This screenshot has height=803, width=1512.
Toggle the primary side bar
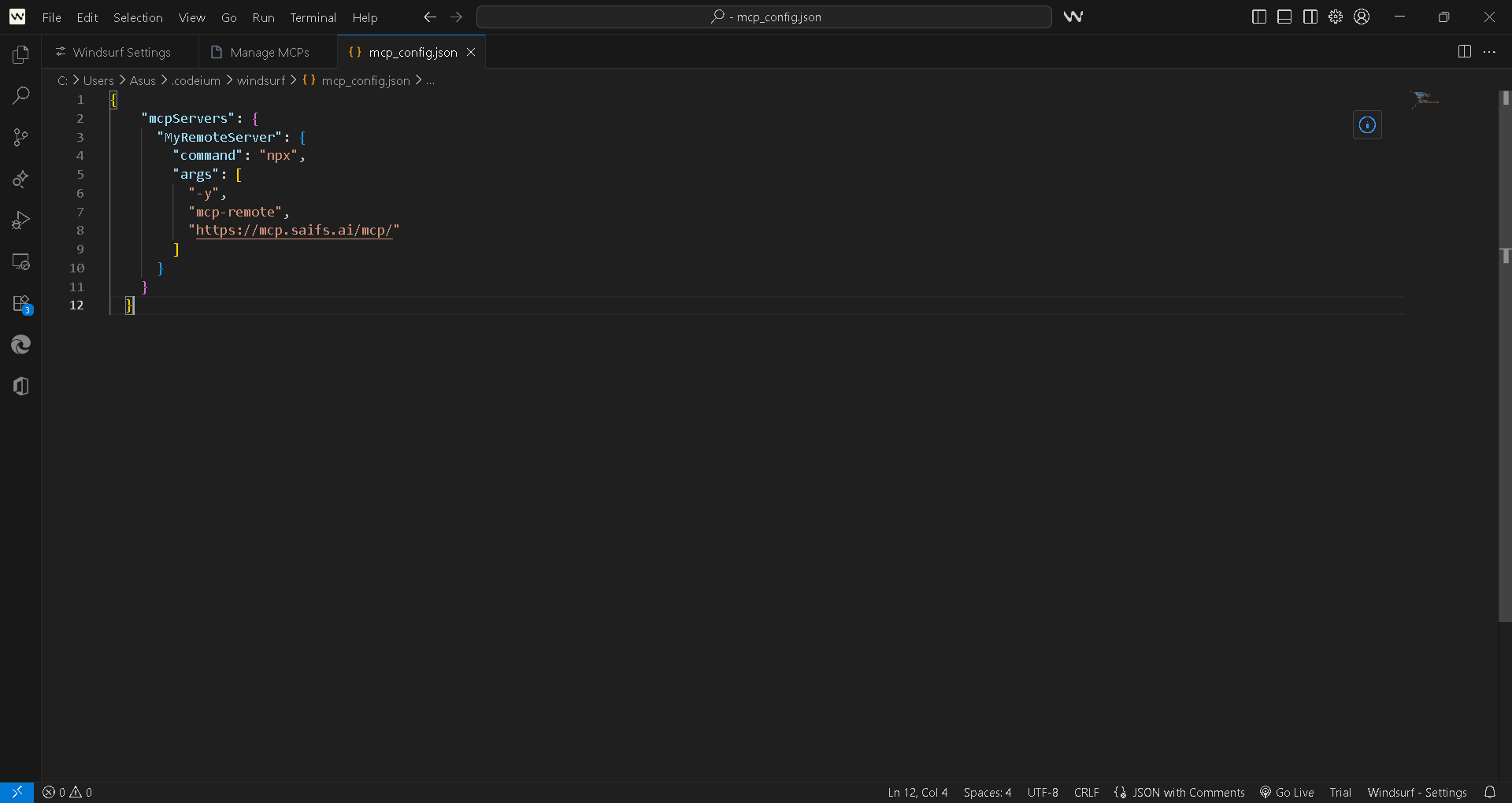click(x=1258, y=17)
